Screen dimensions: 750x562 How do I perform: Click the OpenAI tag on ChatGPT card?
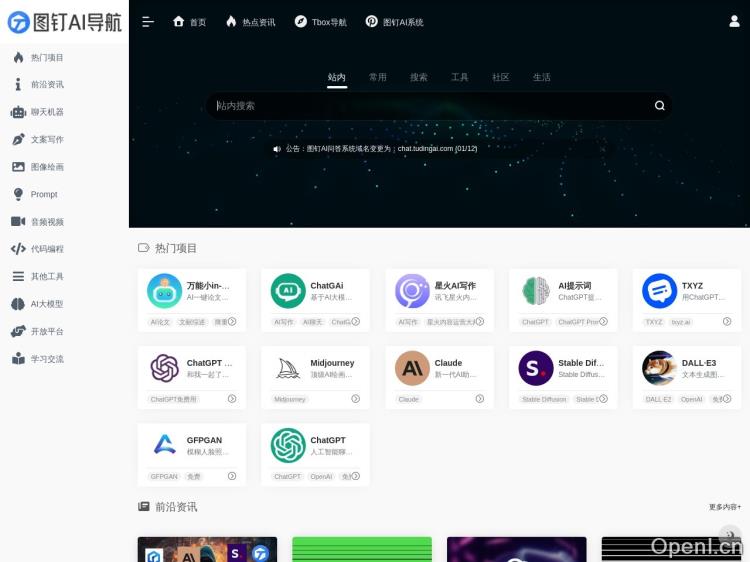[x=321, y=477]
